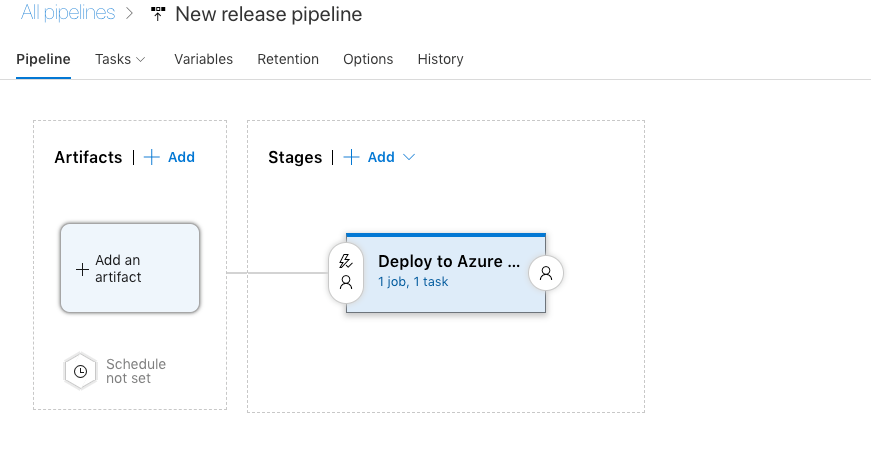Click the "Schedule not set" text
871x470 pixels.
click(x=136, y=371)
